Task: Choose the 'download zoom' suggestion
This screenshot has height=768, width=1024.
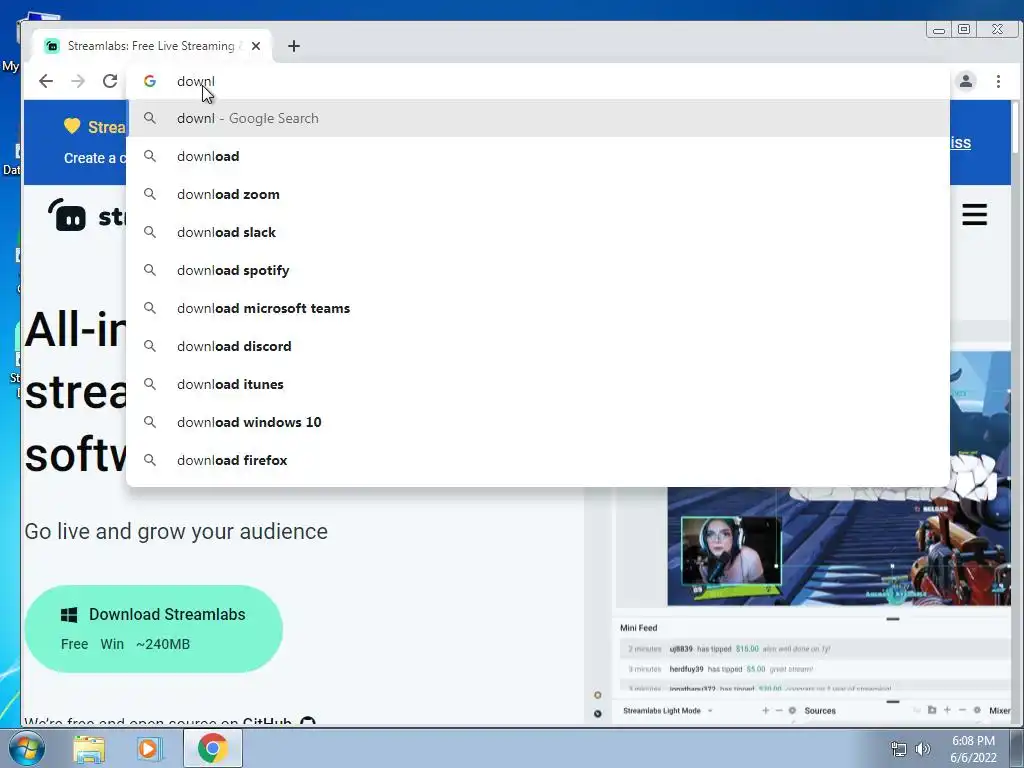Action: point(538,194)
